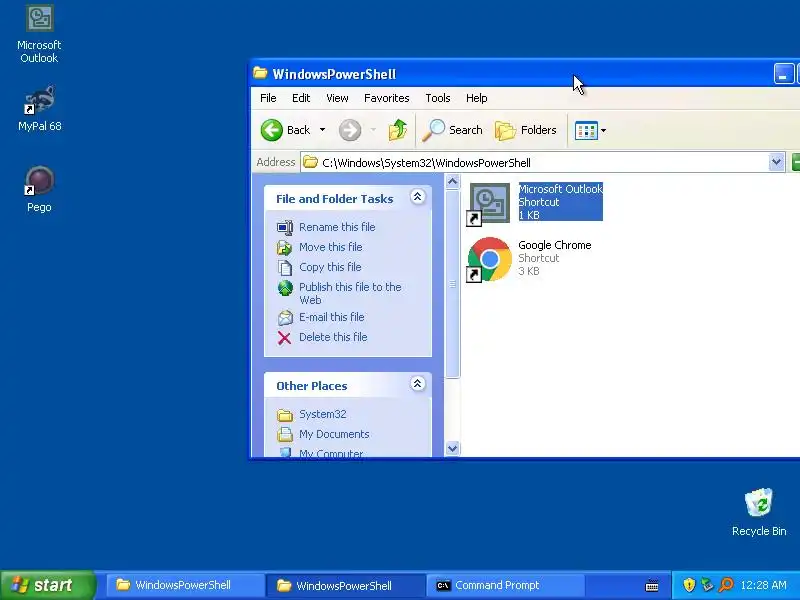Toggle the Folders pane button
The width and height of the screenshot is (800, 600).
(x=526, y=130)
